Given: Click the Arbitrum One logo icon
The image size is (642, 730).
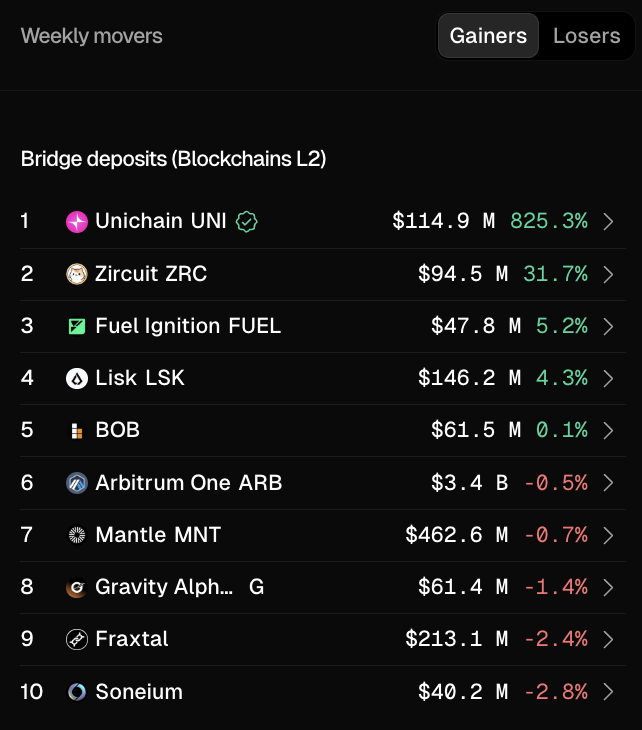Looking at the screenshot, I should (x=77, y=483).
